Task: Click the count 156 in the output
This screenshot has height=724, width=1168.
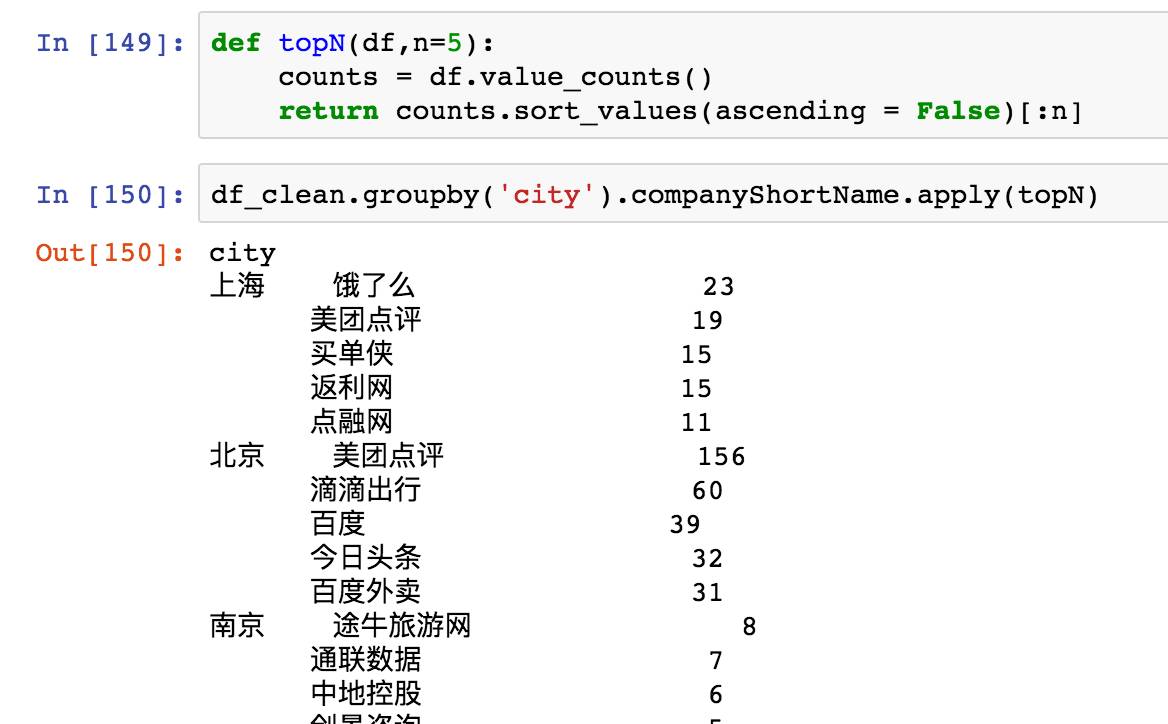Action: pyautogui.click(x=721, y=457)
